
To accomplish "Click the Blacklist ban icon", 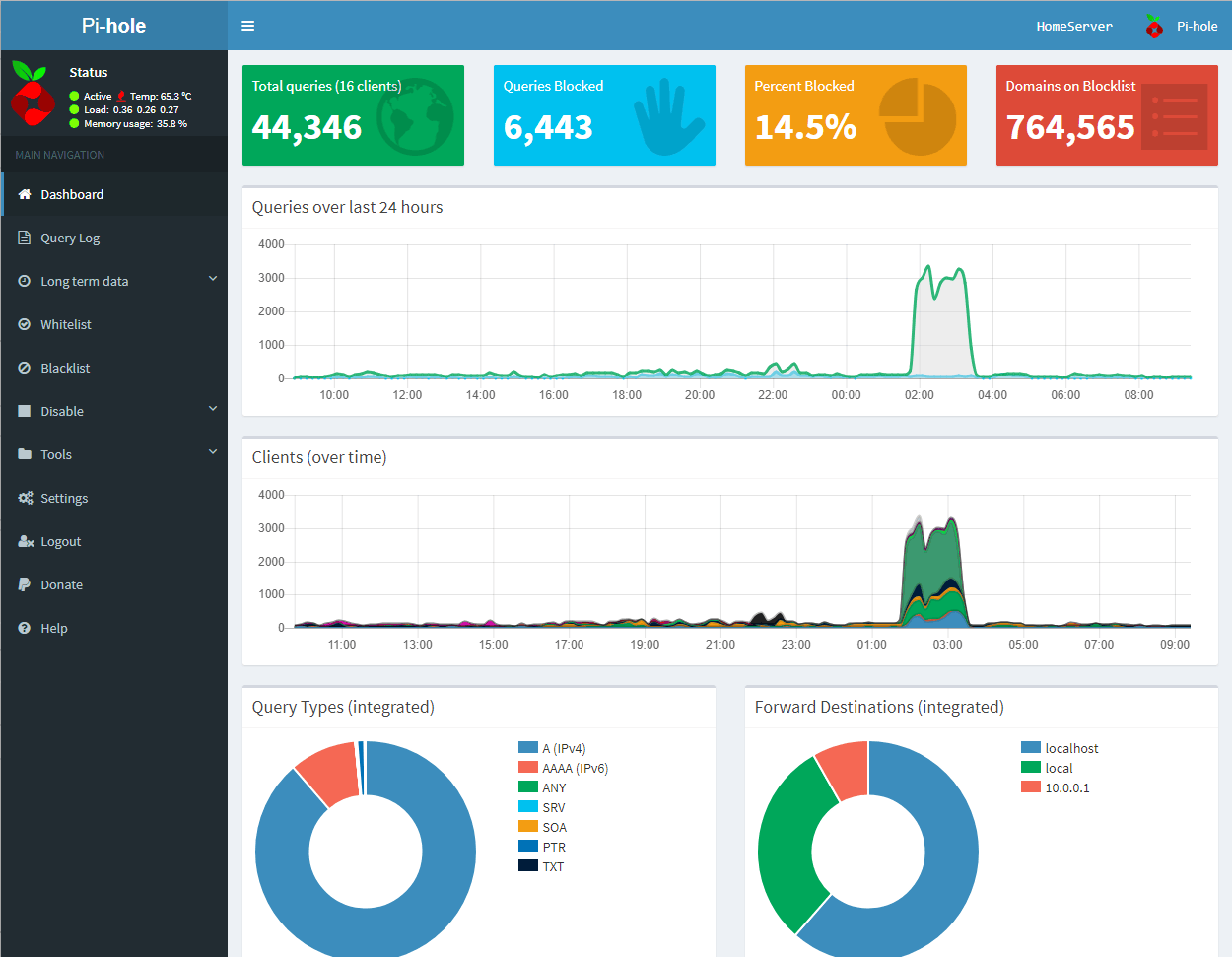I will click(25, 368).
